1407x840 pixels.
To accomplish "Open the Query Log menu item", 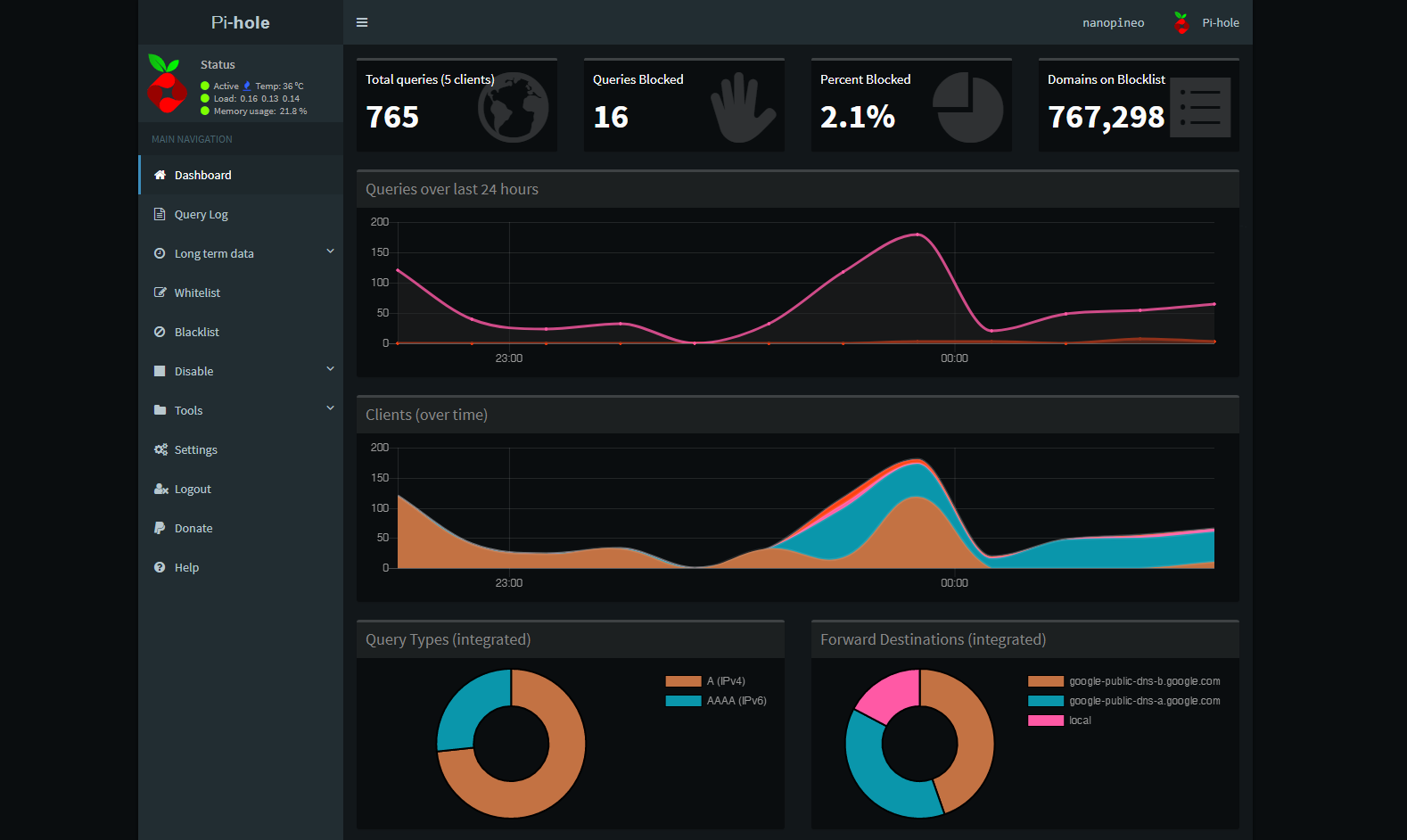I will pyautogui.click(x=241, y=214).
